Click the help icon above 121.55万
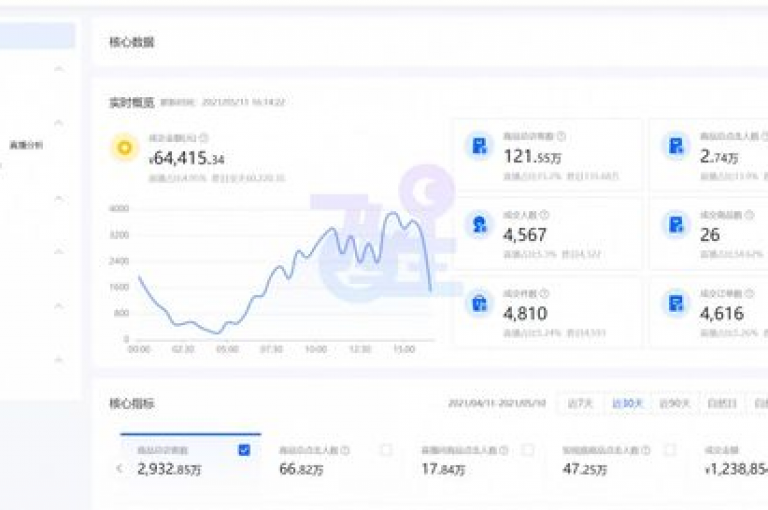Viewport: 768px width, 510px height. point(561,136)
